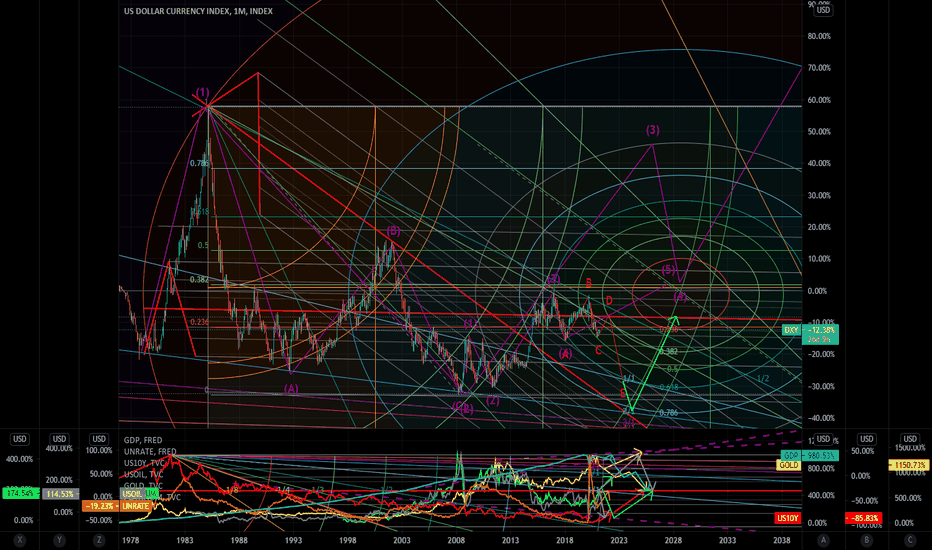Select the US10Y, TVC legend entry
The image size is (932, 550).
[x=144, y=463]
